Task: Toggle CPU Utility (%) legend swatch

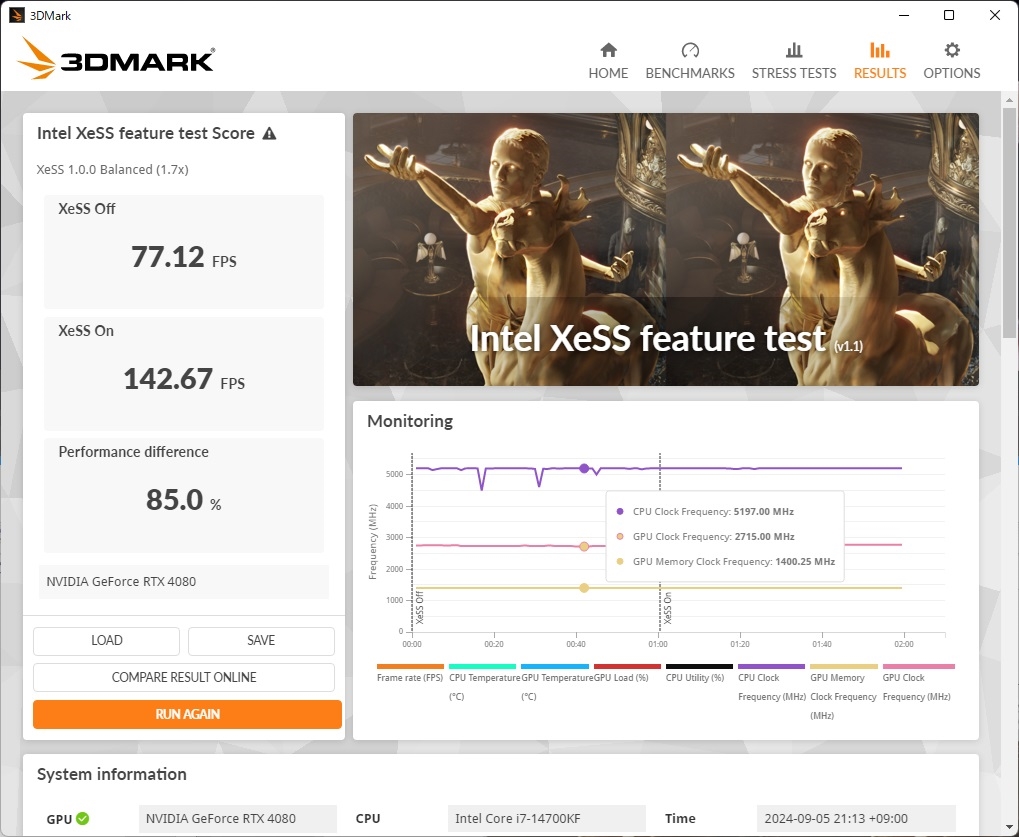Action: 699,667
